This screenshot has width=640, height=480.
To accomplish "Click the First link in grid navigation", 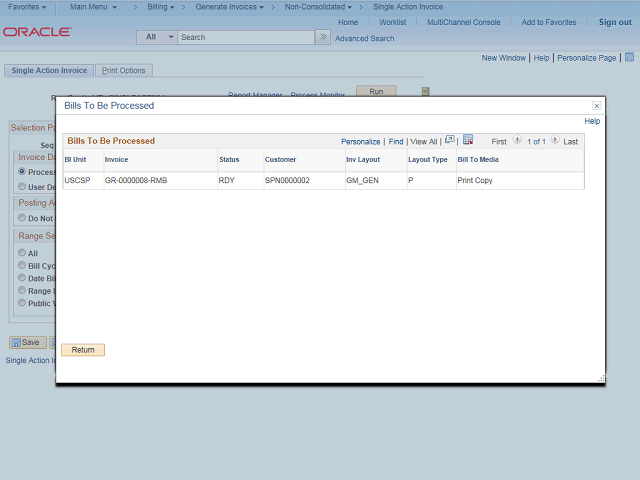I will pos(499,142).
